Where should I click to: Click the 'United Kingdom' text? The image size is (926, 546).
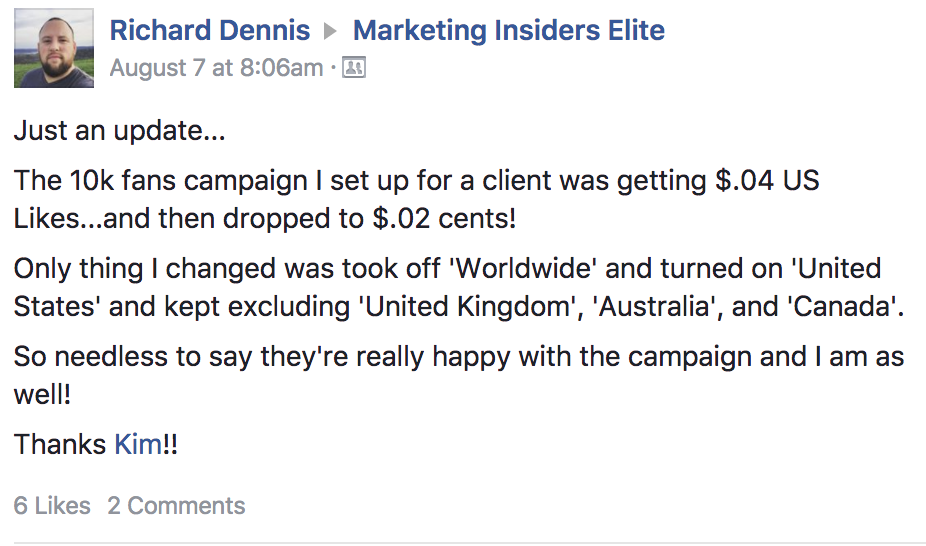pos(470,306)
